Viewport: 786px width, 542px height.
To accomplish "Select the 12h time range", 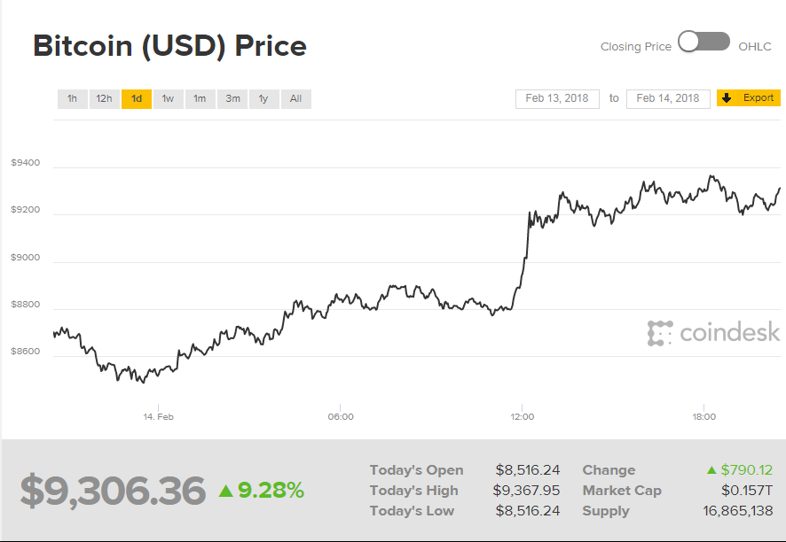I will 104,98.
